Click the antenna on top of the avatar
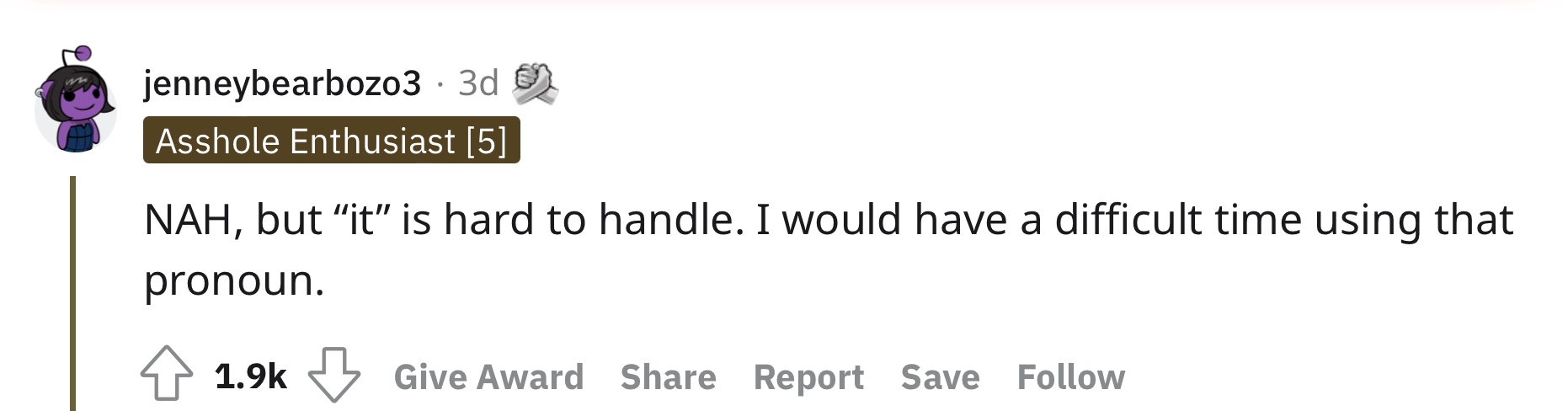1568x411 pixels. (76, 57)
